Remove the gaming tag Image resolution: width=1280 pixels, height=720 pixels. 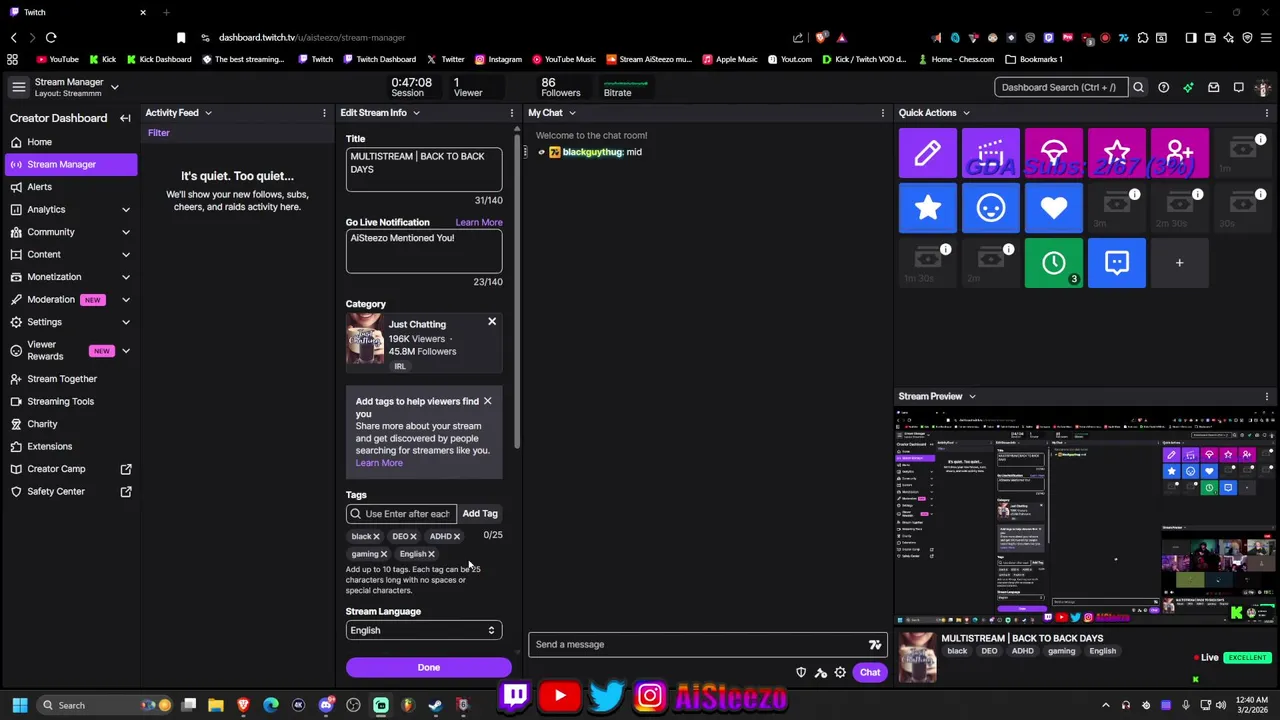pyautogui.click(x=384, y=554)
